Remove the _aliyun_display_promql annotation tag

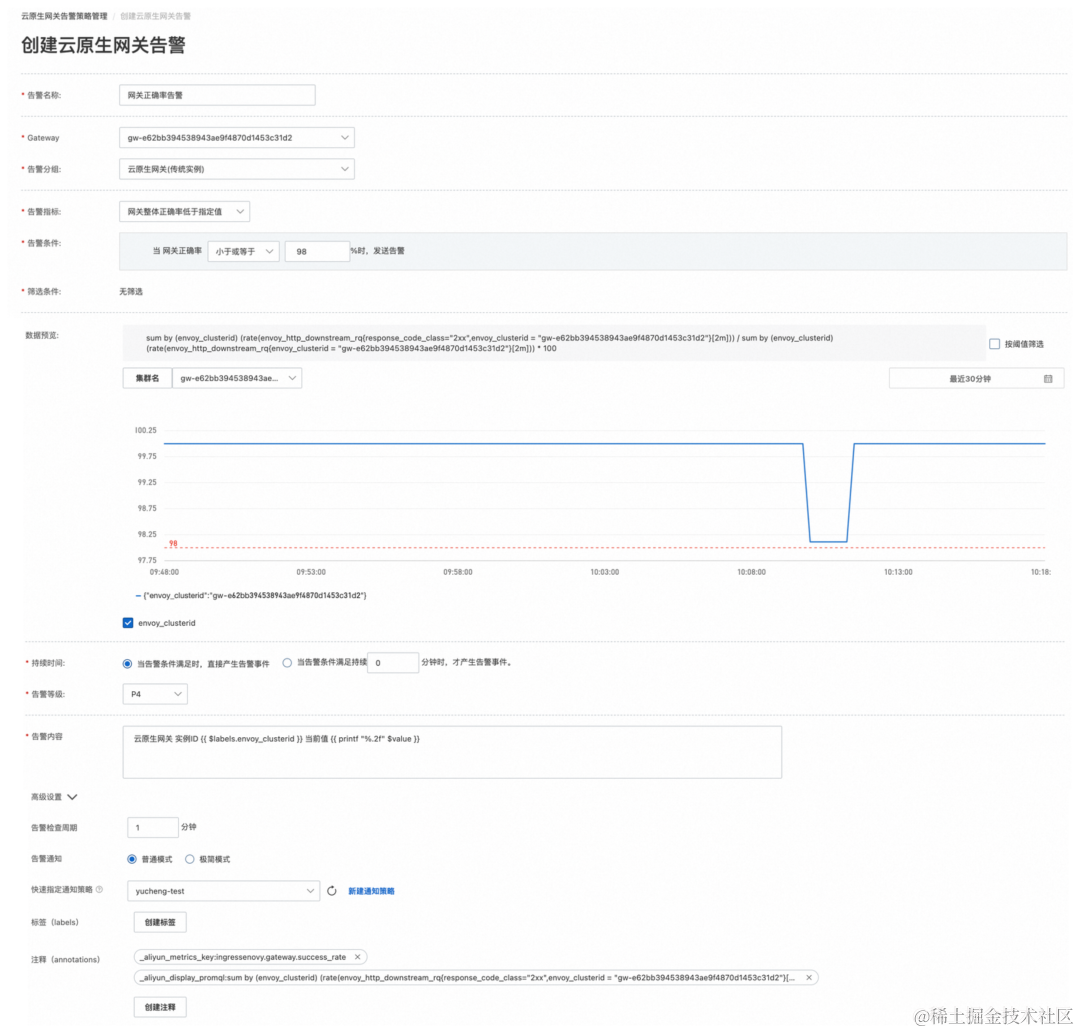809,977
